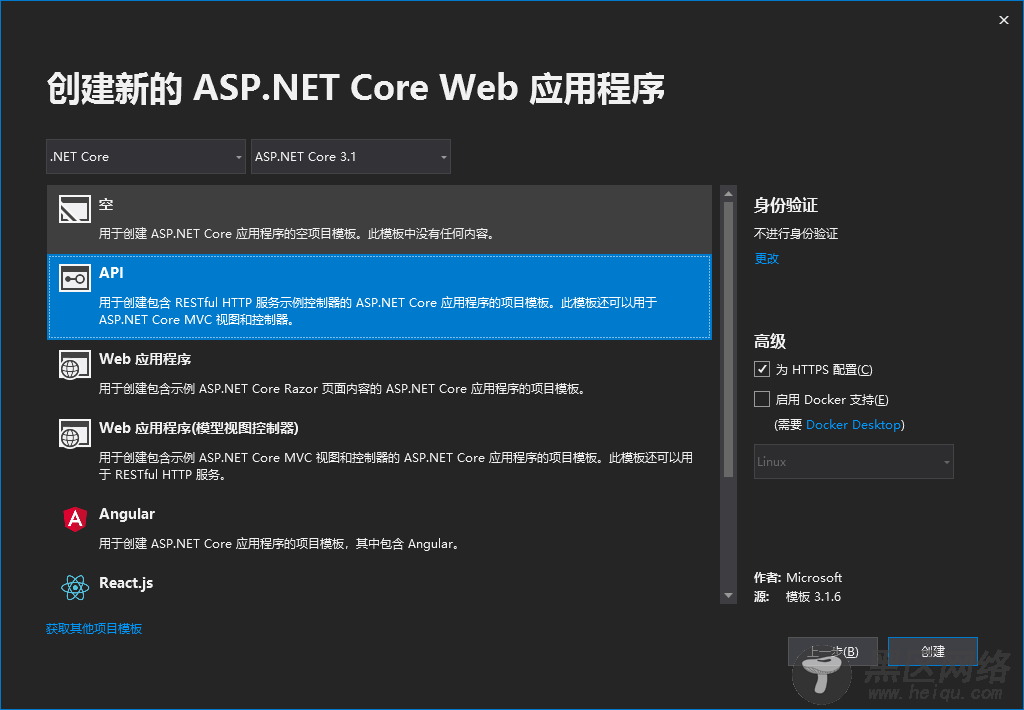Click the 模板 3.1.6 source text
Screen dimensions: 1024x710
click(x=813, y=597)
